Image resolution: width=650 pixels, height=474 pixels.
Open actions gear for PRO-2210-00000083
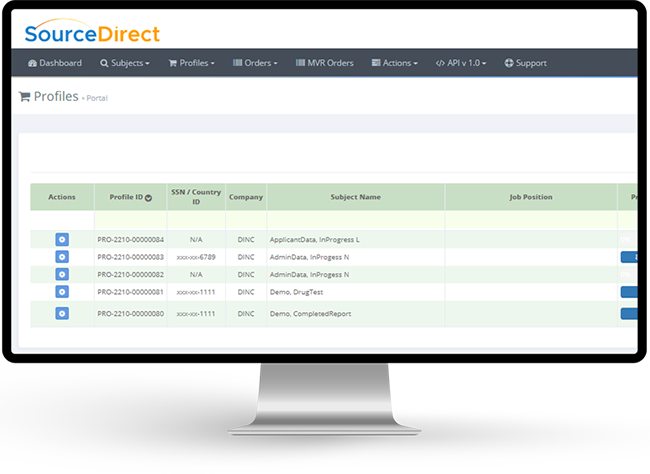pos(62,257)
